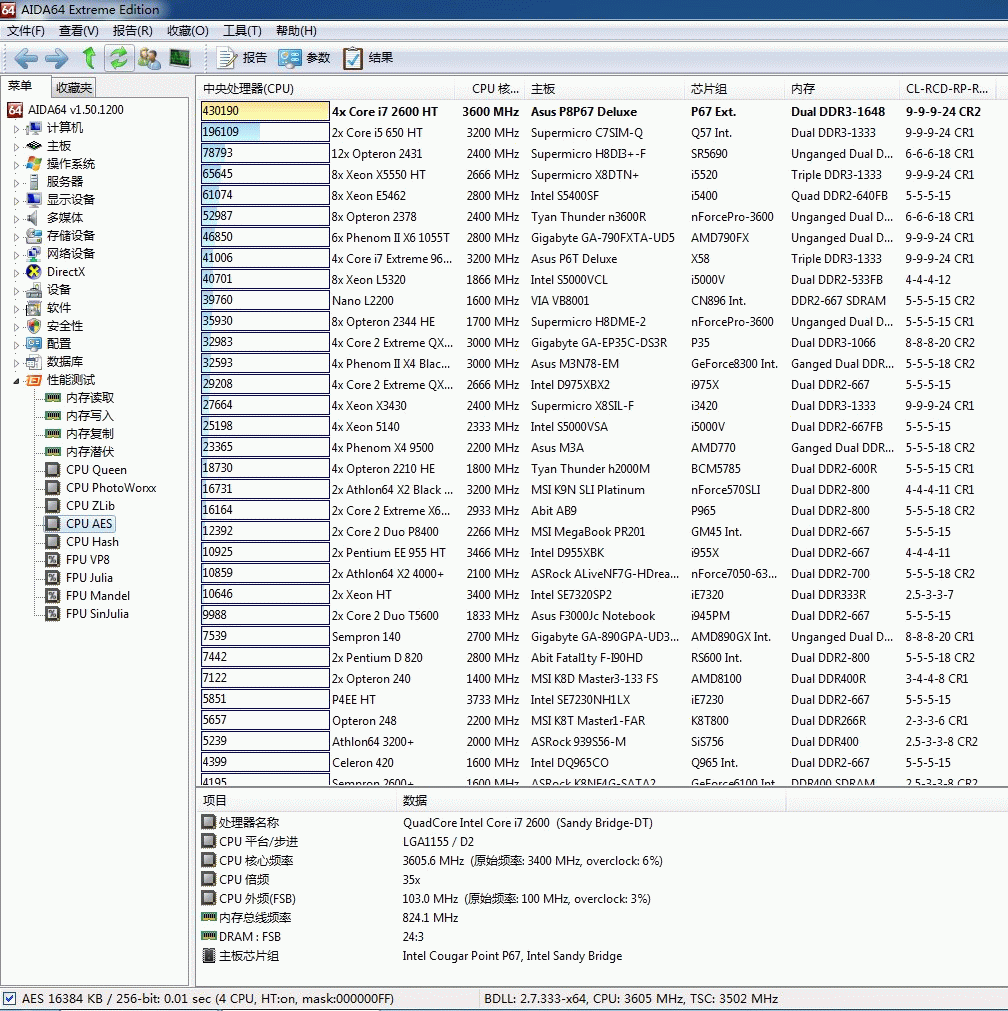Click the 参数 (Parameters) toolbar icon

point(290,58)
